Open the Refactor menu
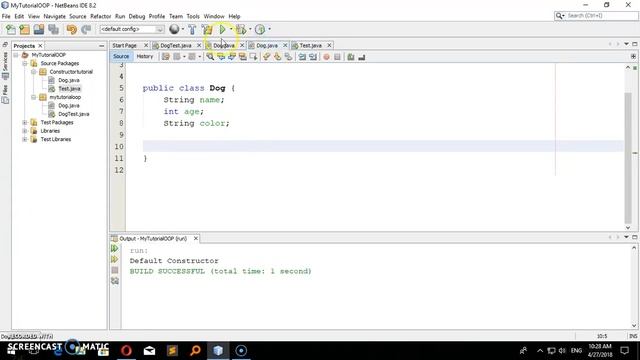 click(100, 16)
